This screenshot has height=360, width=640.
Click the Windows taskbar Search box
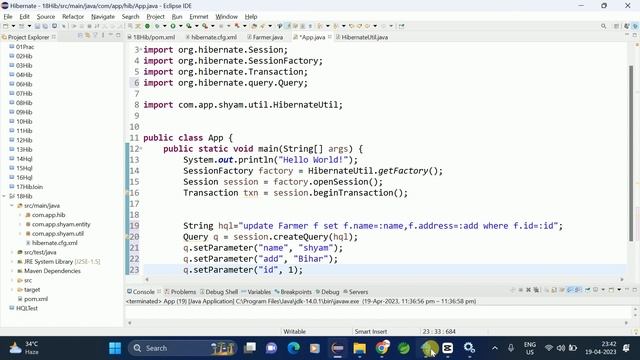click(182, 348)
